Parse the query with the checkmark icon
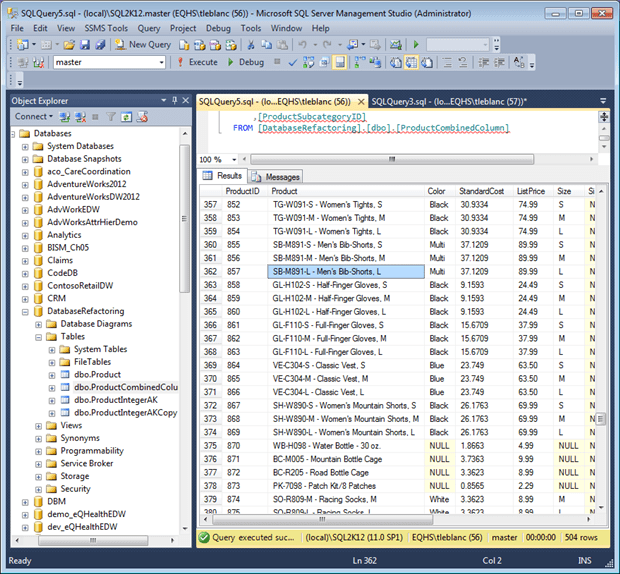The image size is (620, 574). 293,62
